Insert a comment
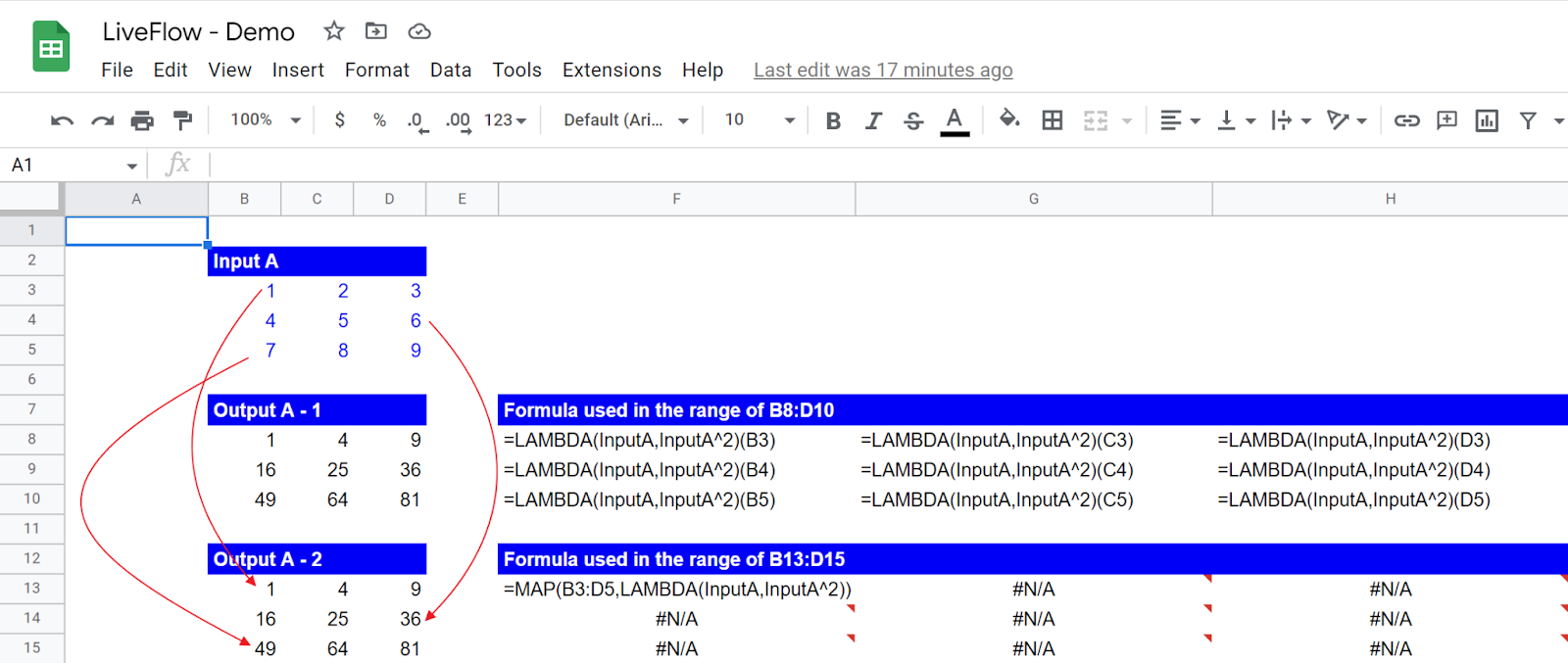 pos(1446,120)
